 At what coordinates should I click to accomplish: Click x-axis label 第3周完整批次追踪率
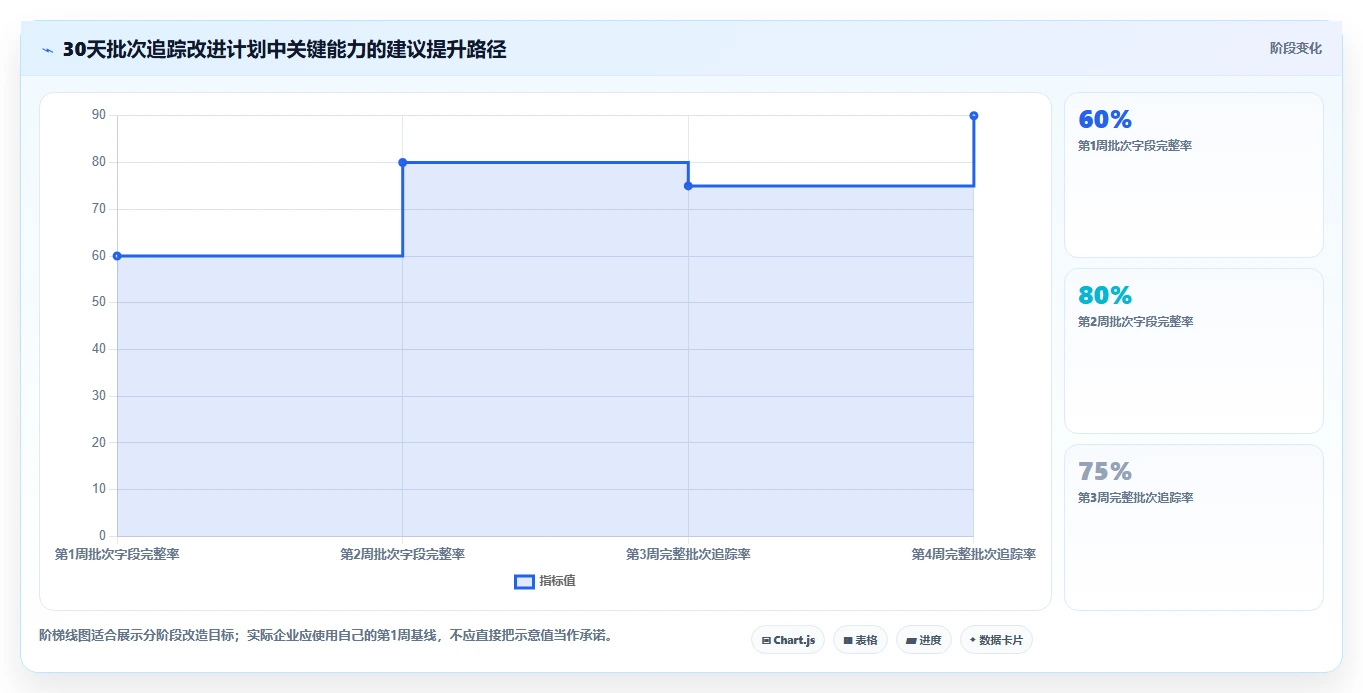click(688, 554)
